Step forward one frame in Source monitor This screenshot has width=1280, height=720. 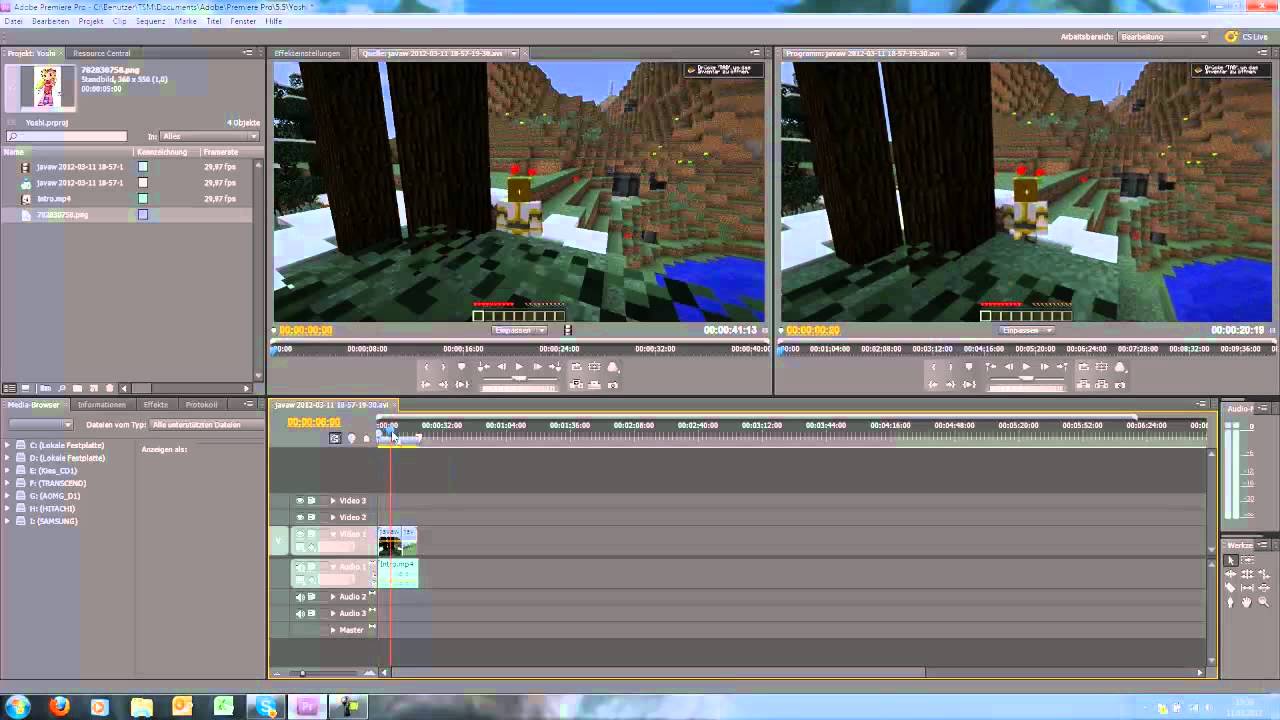coord(537,367)
